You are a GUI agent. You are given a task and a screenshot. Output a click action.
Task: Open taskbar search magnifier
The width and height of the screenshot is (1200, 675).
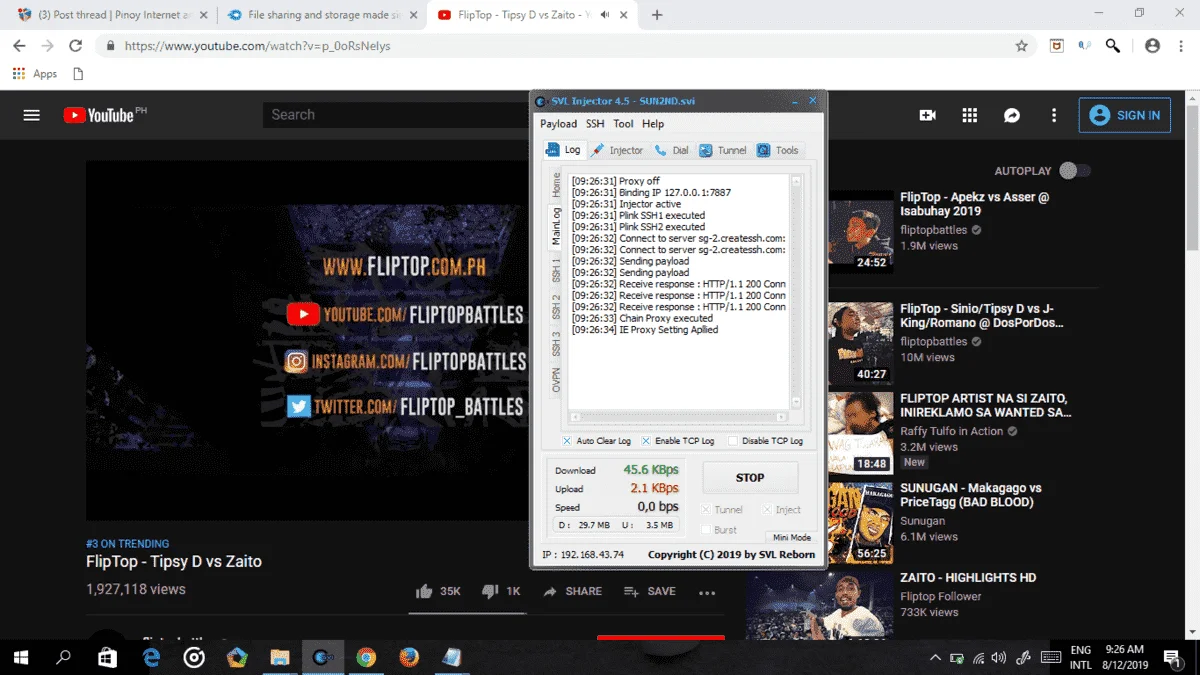point(63,657)
